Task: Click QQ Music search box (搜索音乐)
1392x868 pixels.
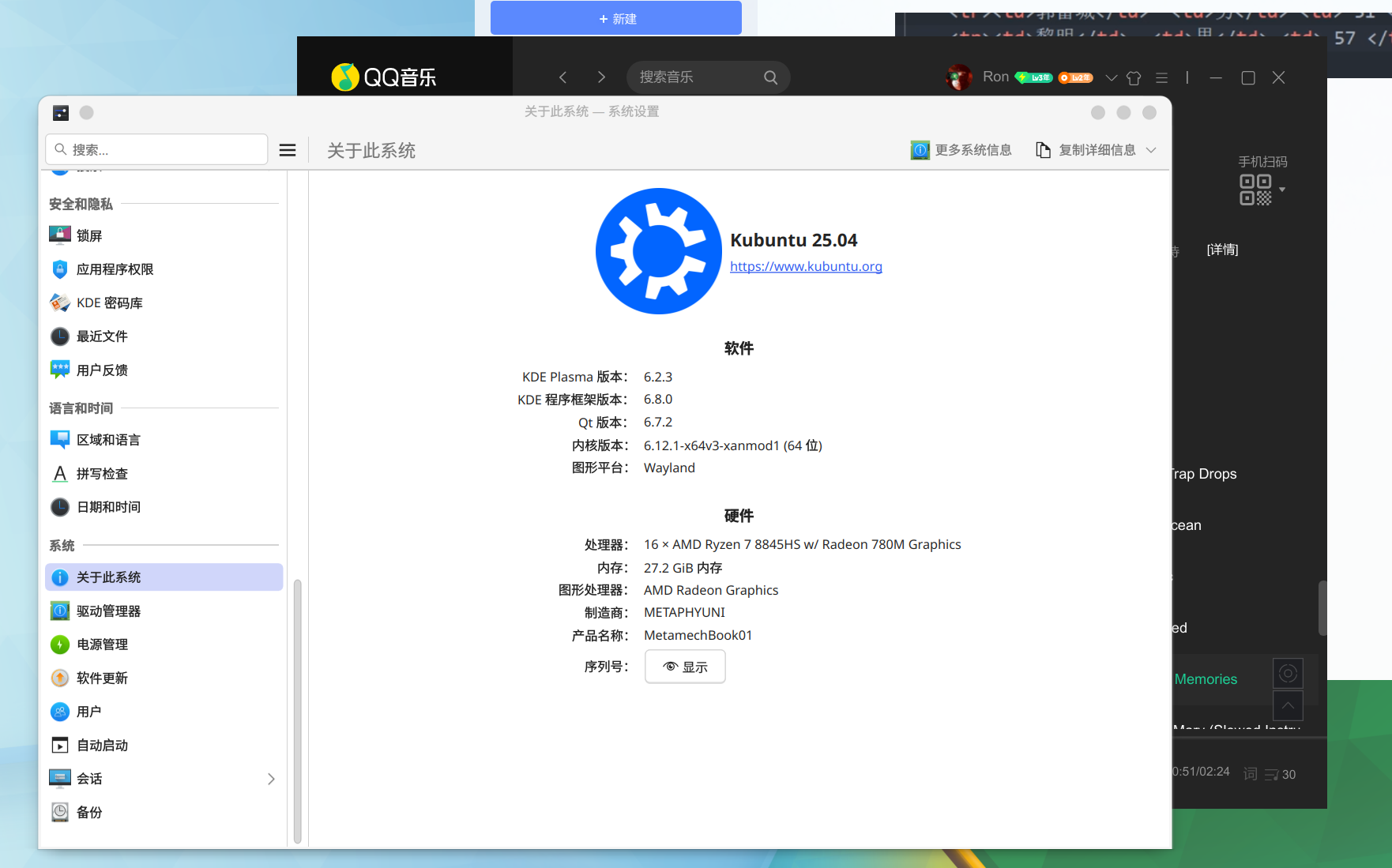Action: click(708, 77)
